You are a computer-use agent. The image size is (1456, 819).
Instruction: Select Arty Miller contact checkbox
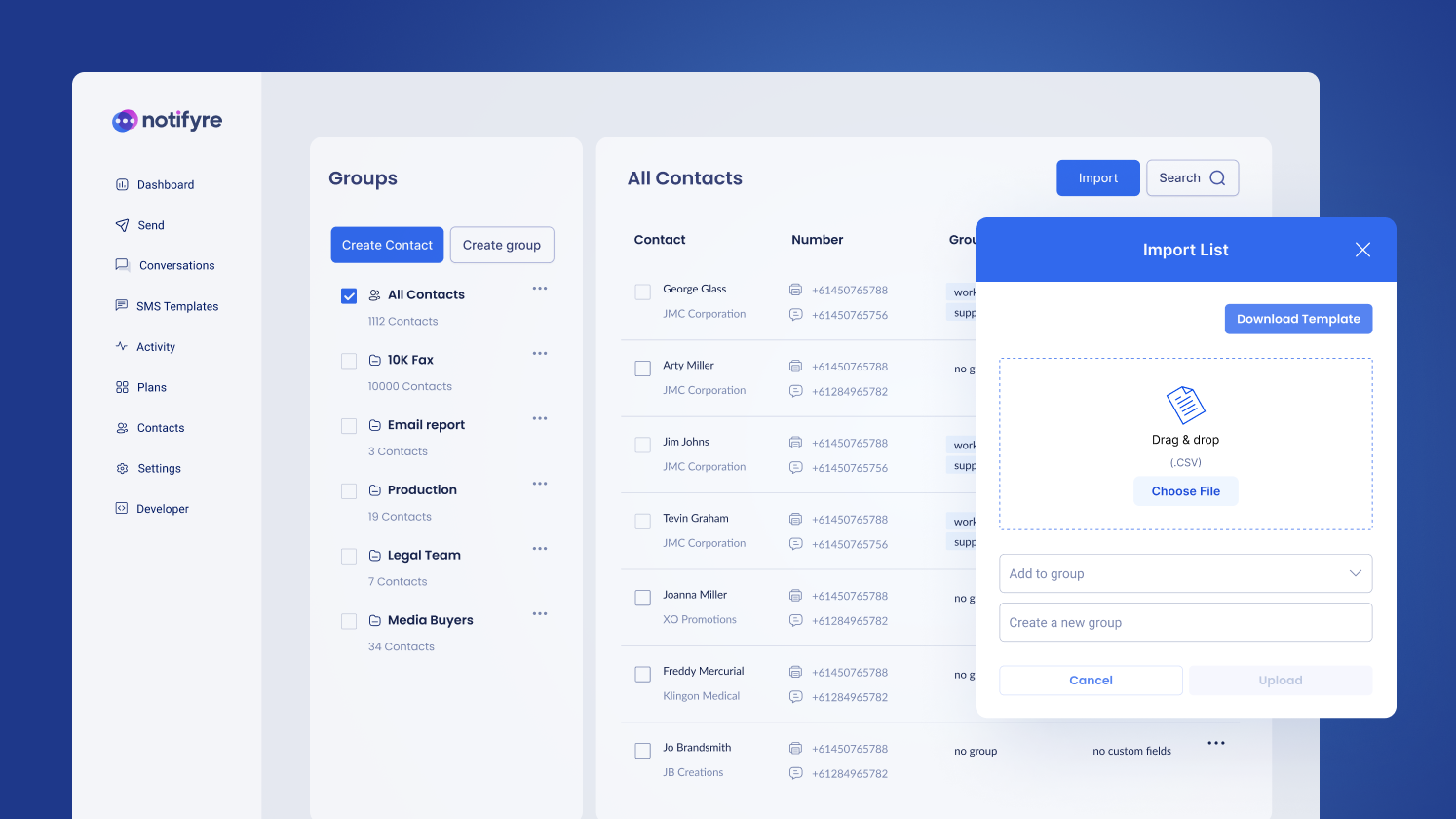(x=643, y=369)
